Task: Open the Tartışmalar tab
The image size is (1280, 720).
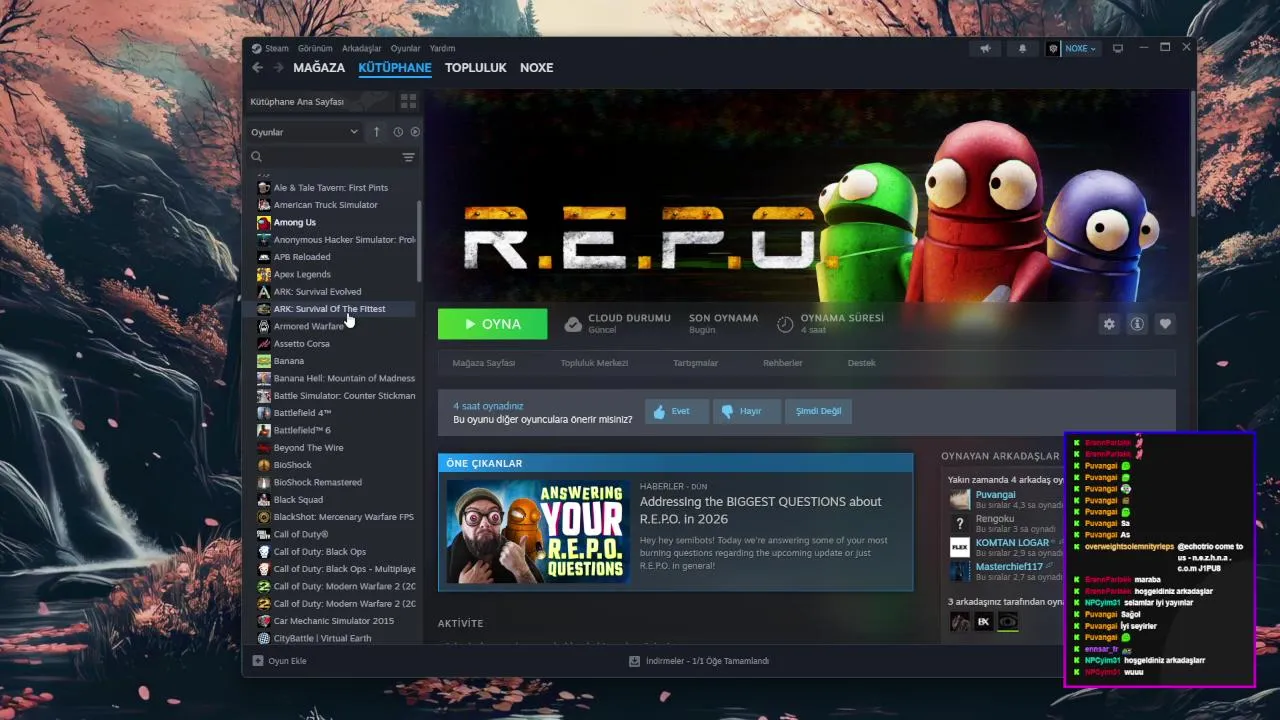Action: coord(695,363)
